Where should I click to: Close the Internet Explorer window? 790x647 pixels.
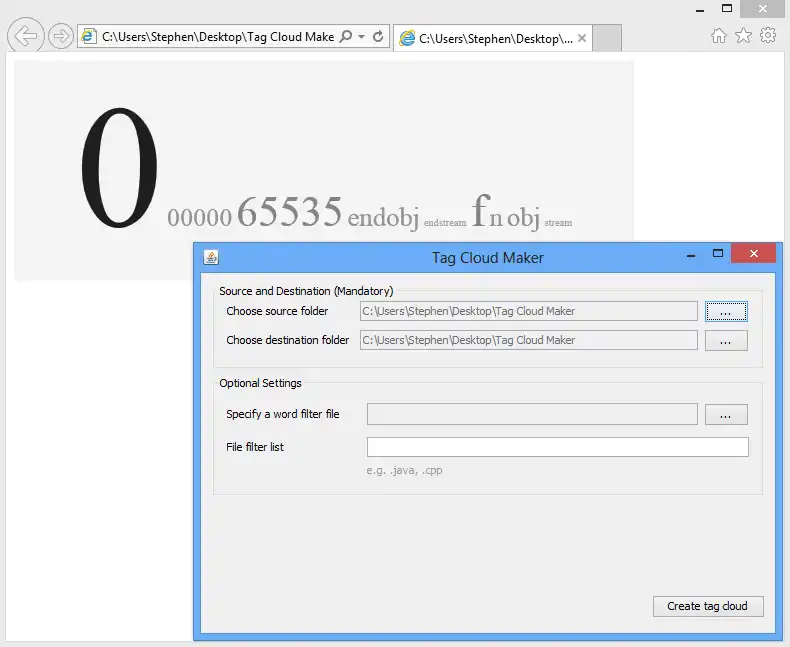(x=763, y=9)
